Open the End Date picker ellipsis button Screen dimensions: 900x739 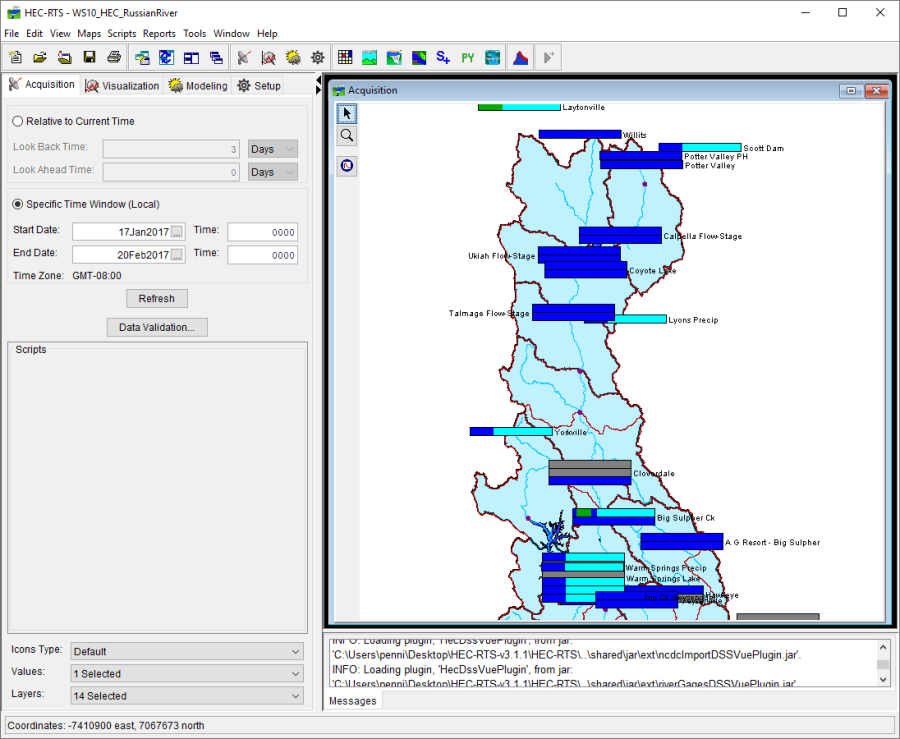pos(177,255)
